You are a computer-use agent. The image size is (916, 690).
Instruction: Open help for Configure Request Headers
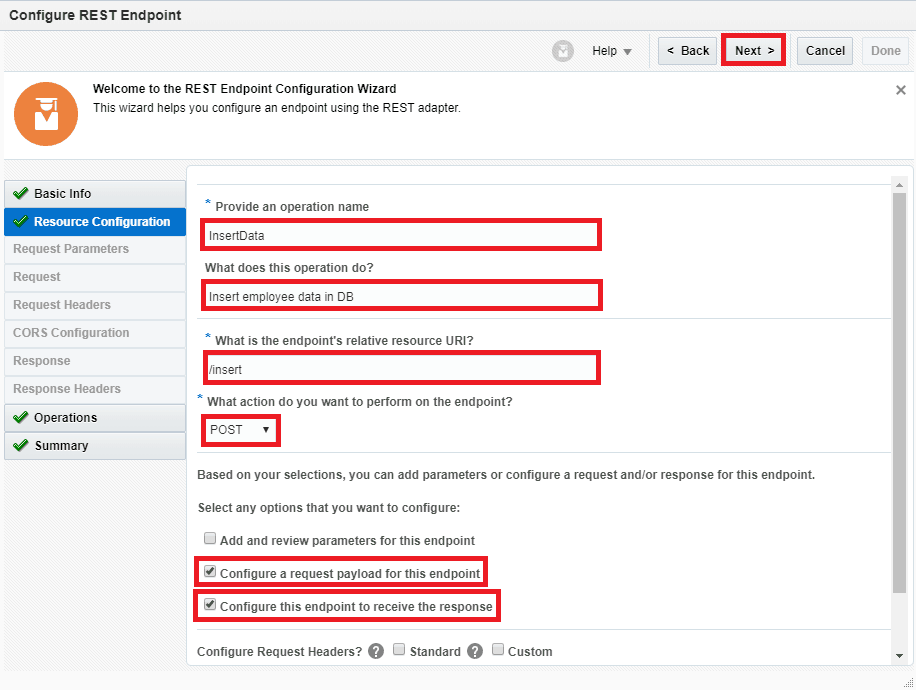(x=375, y=651)
